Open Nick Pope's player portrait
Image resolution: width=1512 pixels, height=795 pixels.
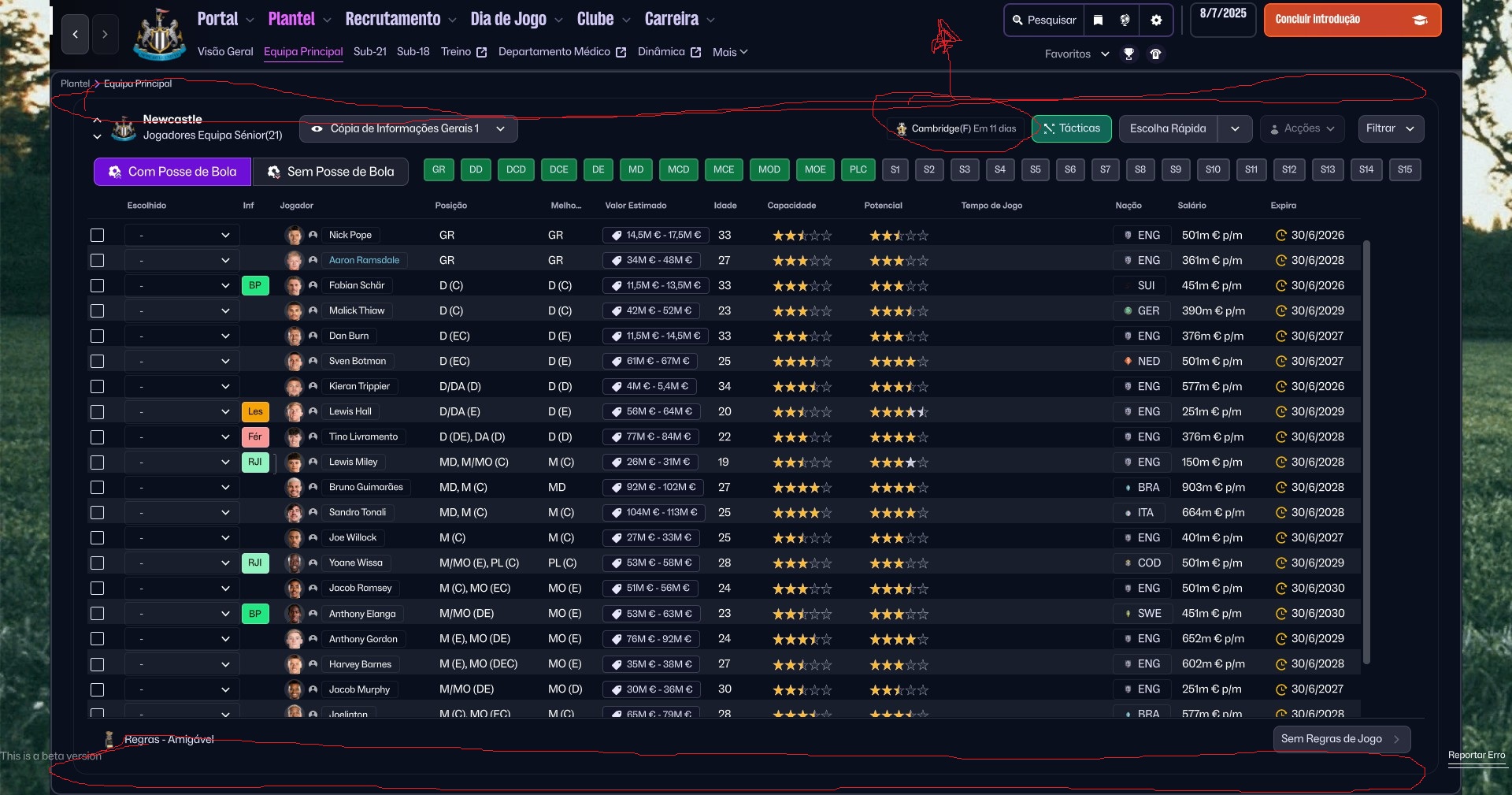coord(294,235)
